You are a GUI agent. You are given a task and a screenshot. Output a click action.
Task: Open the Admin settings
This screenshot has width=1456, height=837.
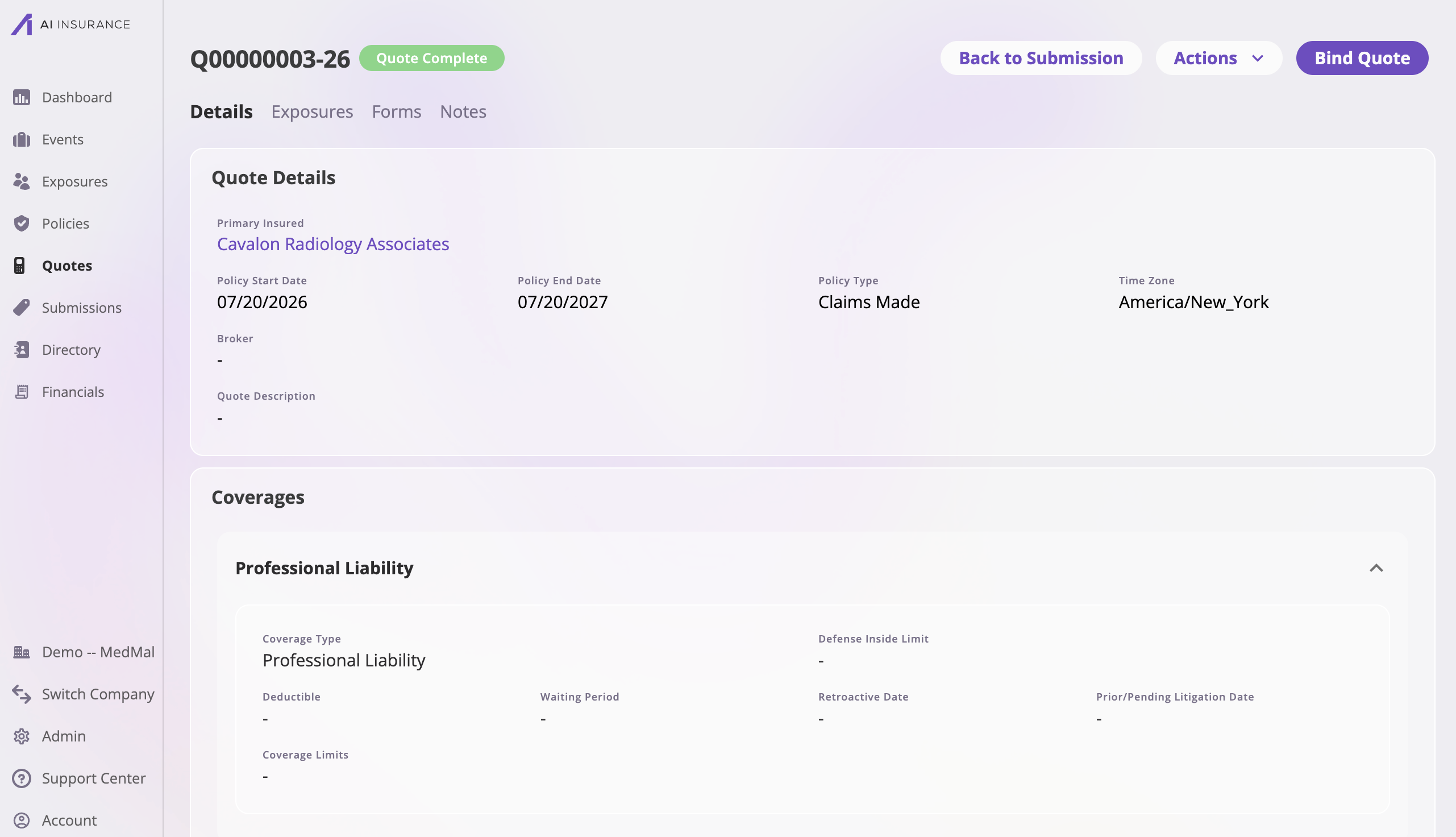pos(64,736)
